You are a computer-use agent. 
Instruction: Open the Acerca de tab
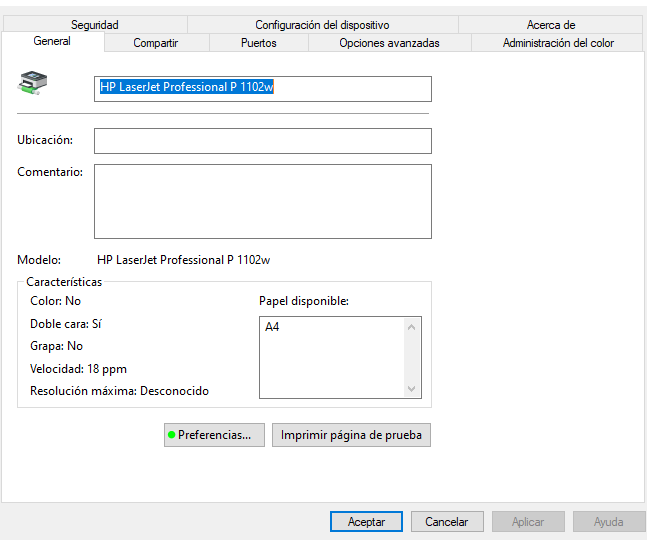pyautogui.click(x=551, y=25)
